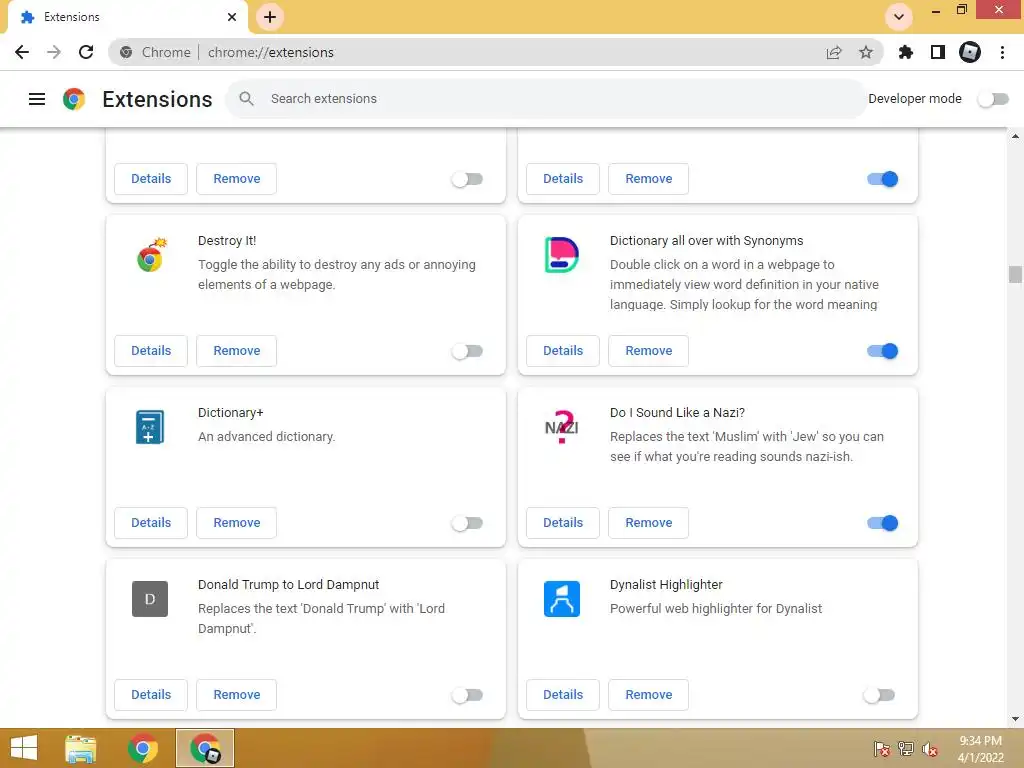Viewport: 1024px width, 768px height.
Task: Open Windows Start menu
Action: pyautogui.click(x=24, y=748)
